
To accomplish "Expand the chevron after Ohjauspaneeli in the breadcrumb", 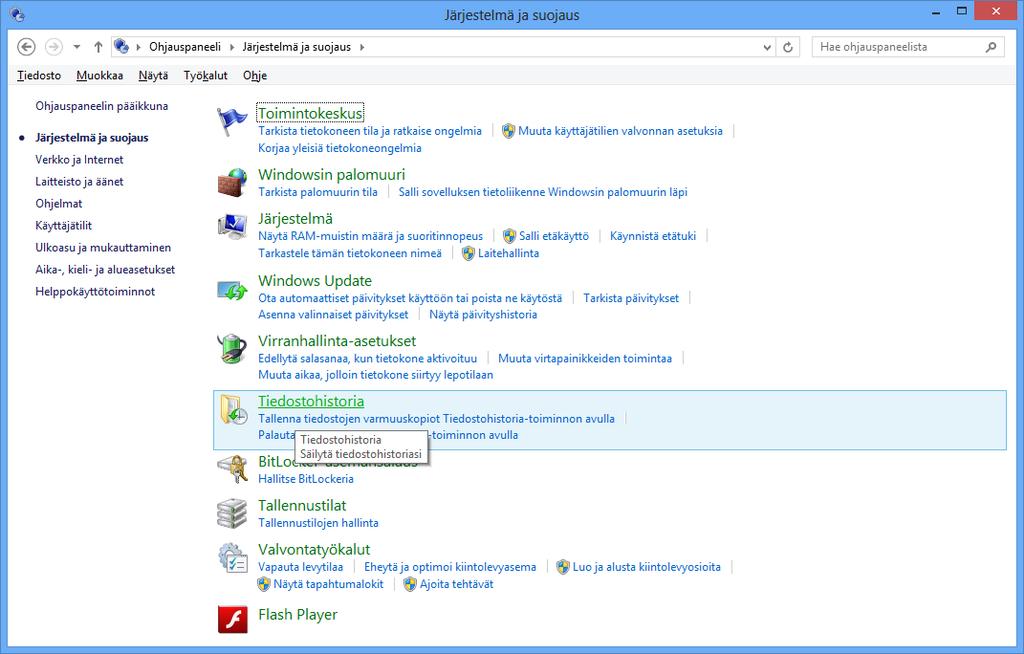I will click(x=231, y=47).
